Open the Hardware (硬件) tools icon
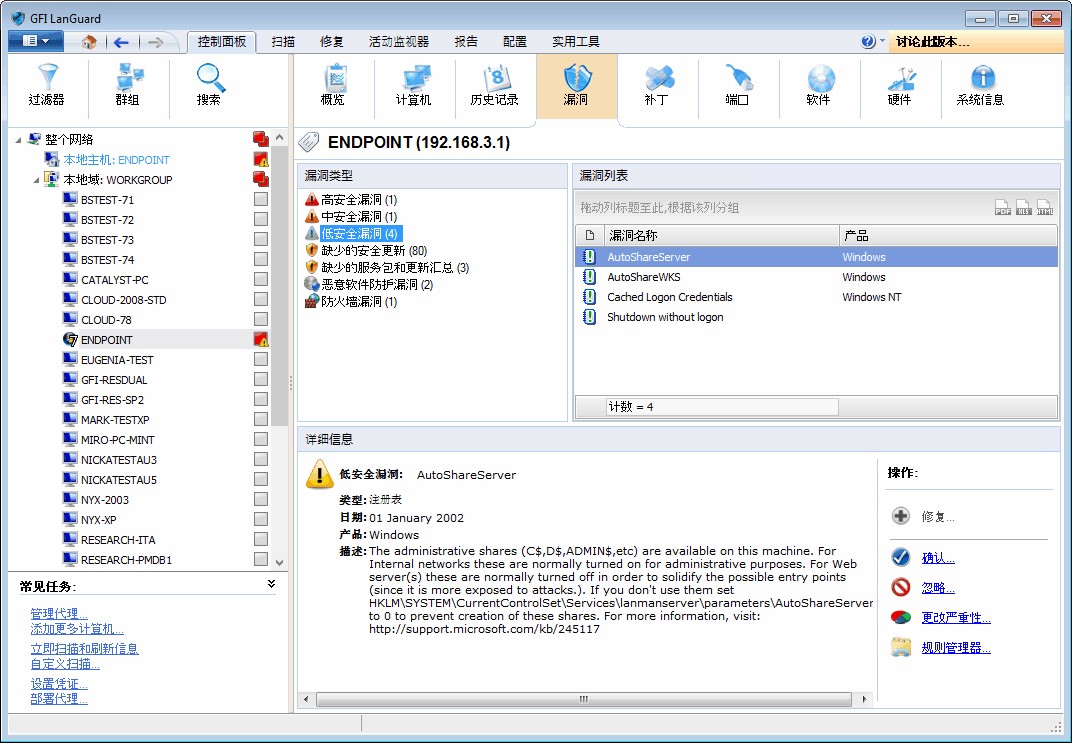The height and width of the screenshot is (743, 1072). coord(900,77)
